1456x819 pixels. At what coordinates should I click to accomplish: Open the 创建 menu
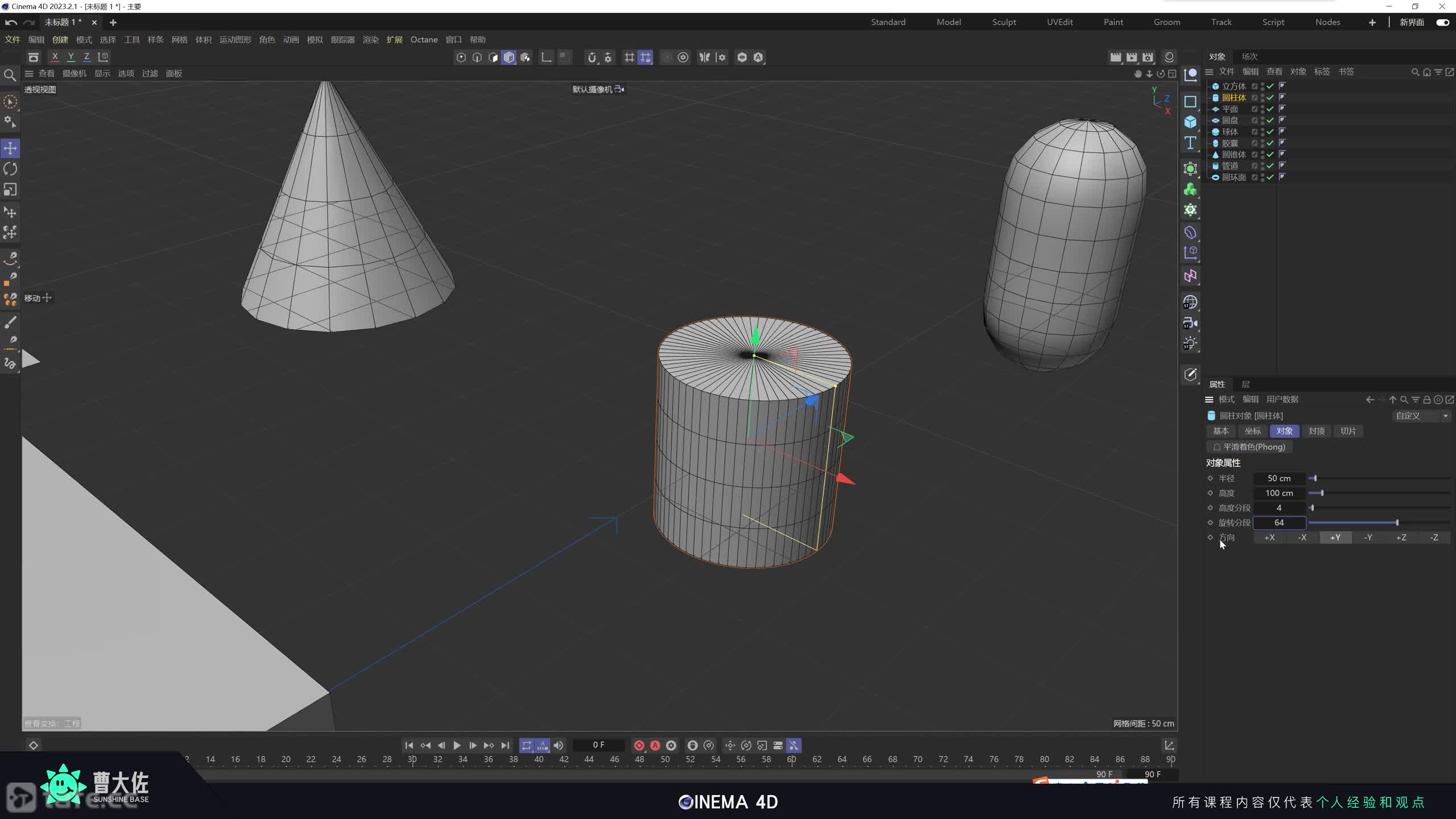pos(60,40)
